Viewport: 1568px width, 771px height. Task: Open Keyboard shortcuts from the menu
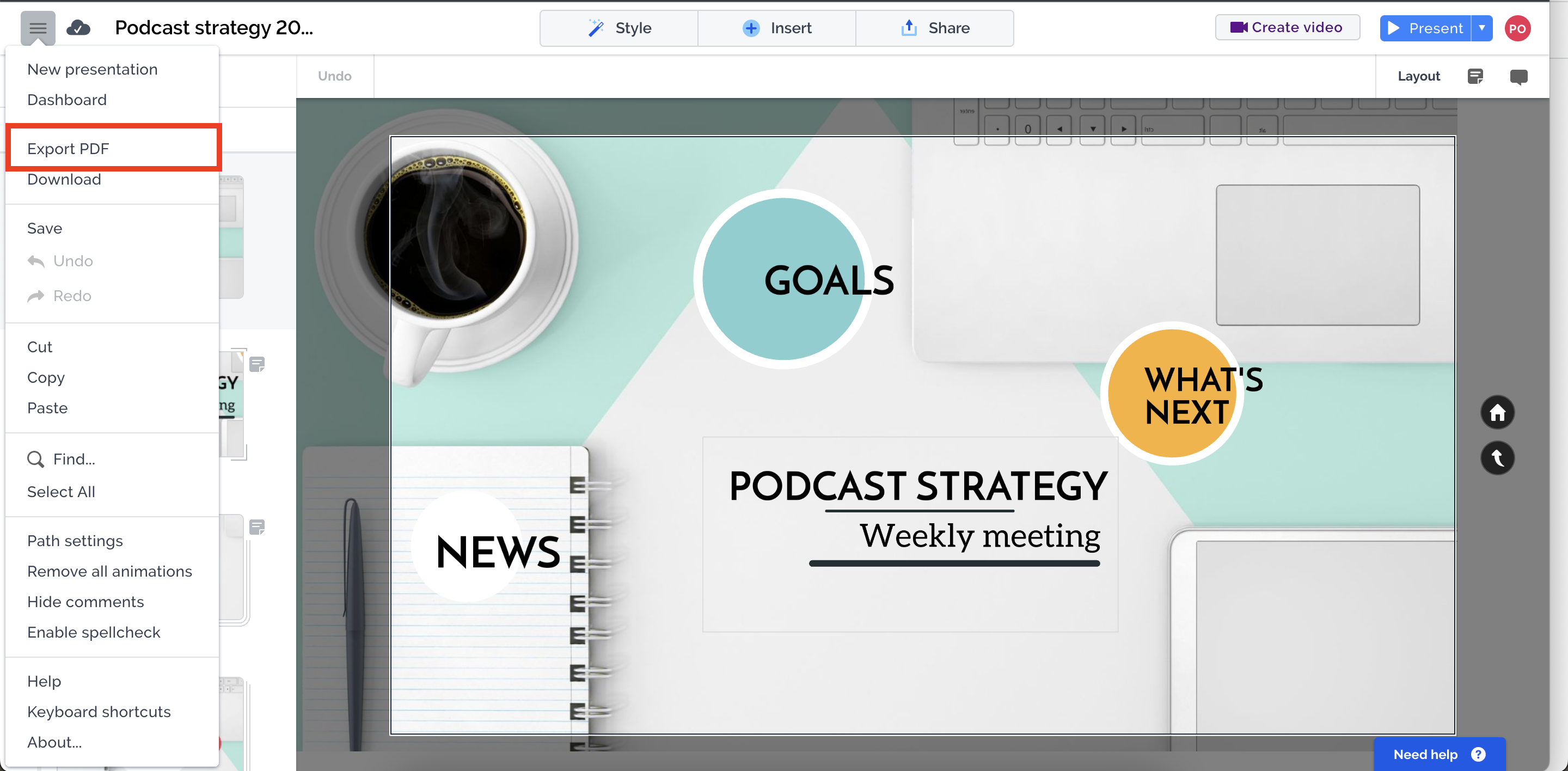tap(99, 711)
